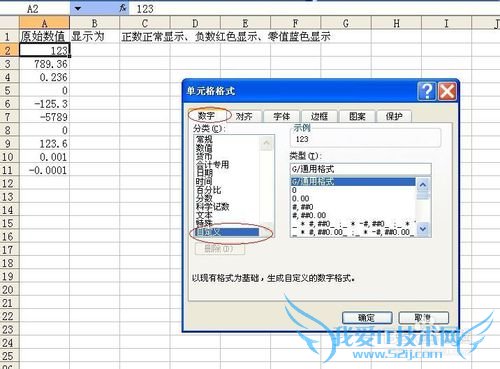Click type list scroll down arrow

[x=423, y=229]
